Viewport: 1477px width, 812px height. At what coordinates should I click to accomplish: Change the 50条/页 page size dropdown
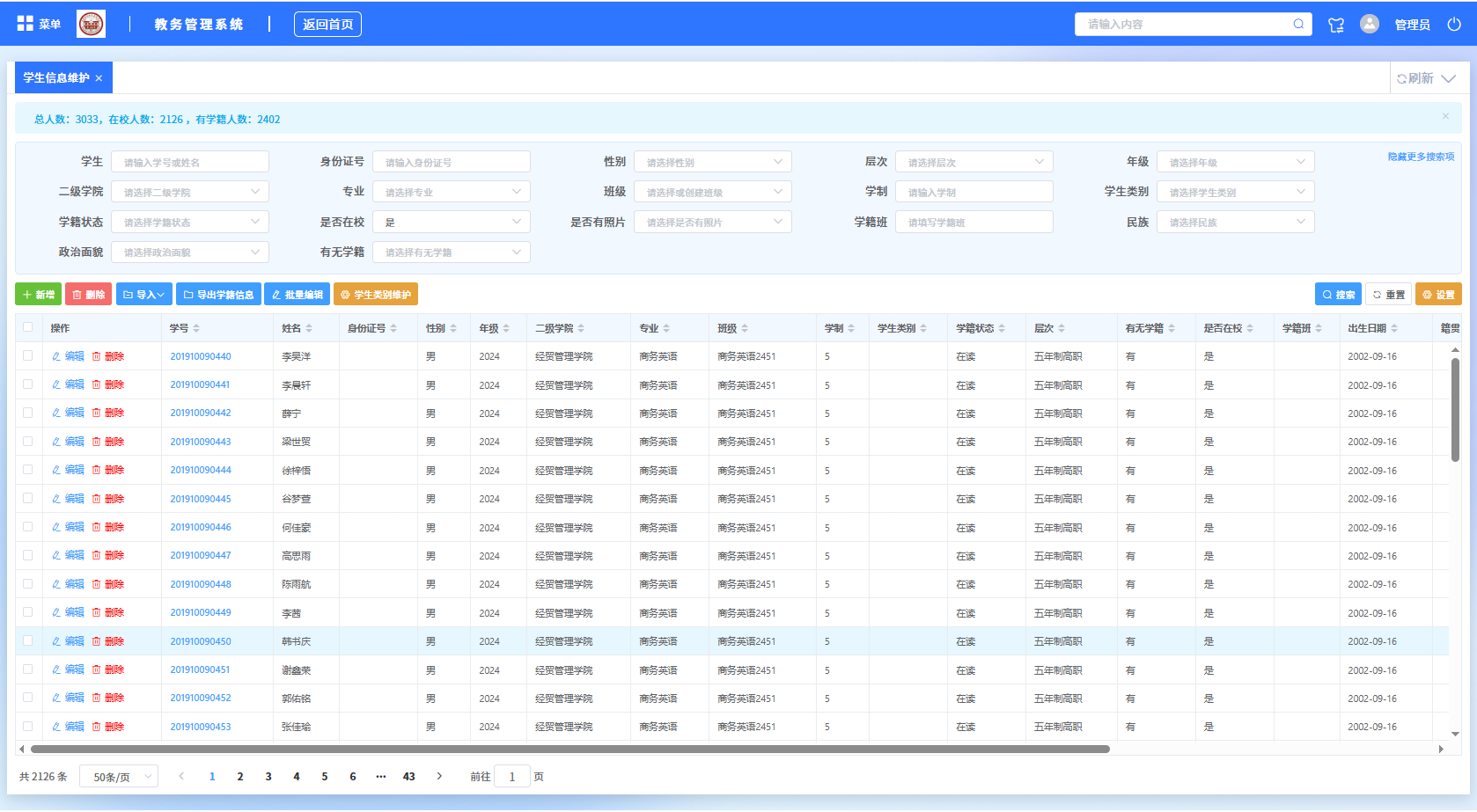point(119,777)
